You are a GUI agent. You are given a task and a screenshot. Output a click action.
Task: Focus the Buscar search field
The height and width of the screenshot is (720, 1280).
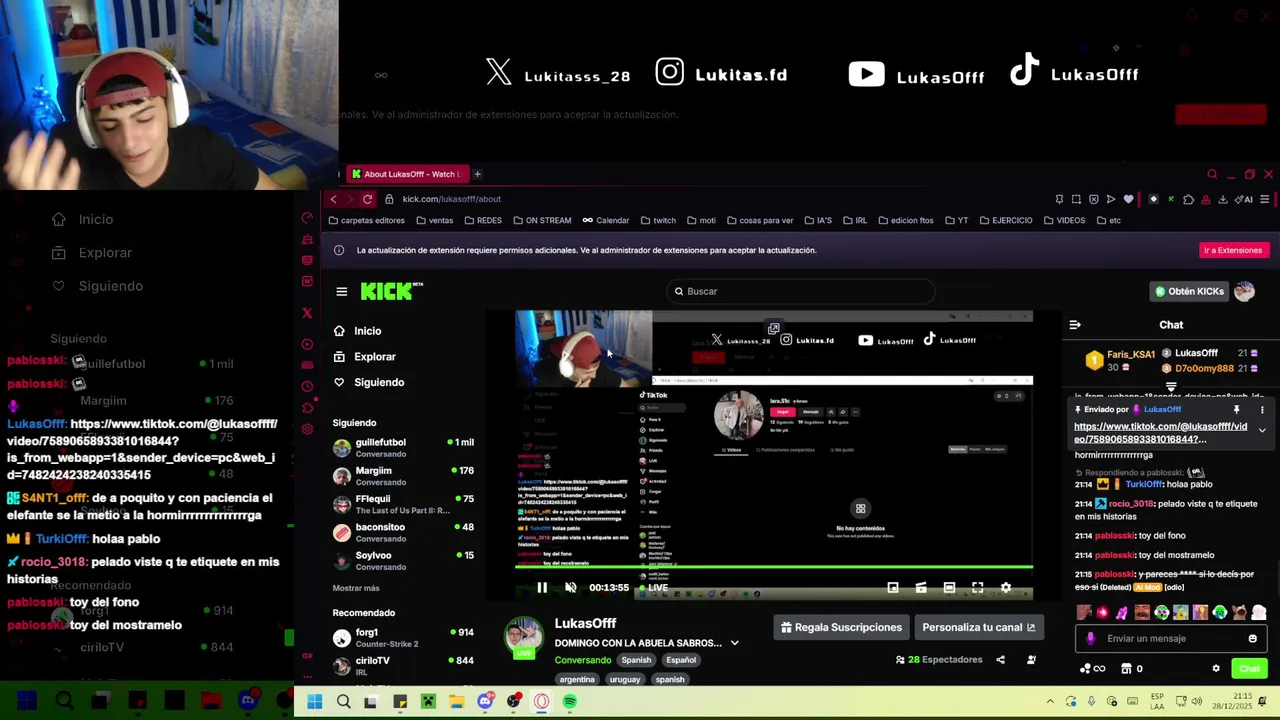coord(800,291)
